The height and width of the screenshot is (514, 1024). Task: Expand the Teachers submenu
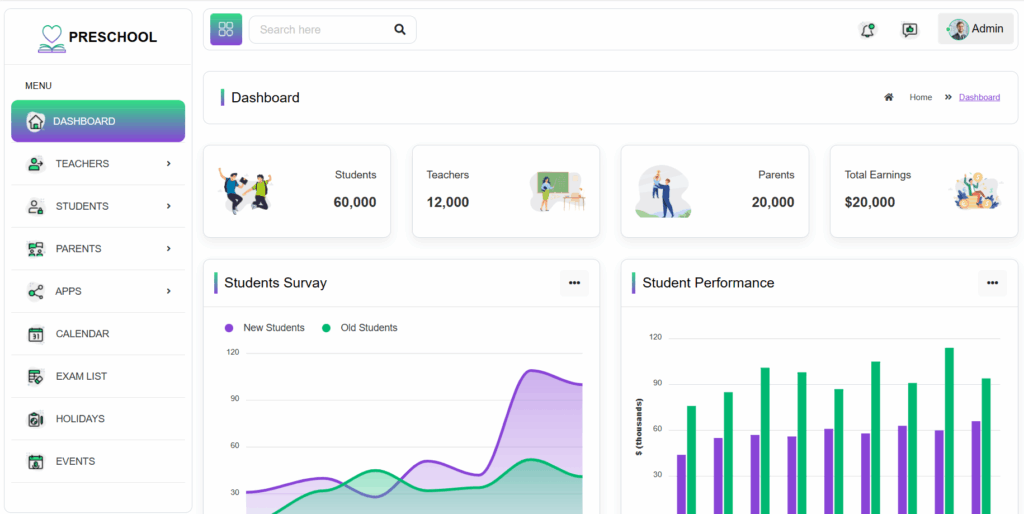point(168,164)
